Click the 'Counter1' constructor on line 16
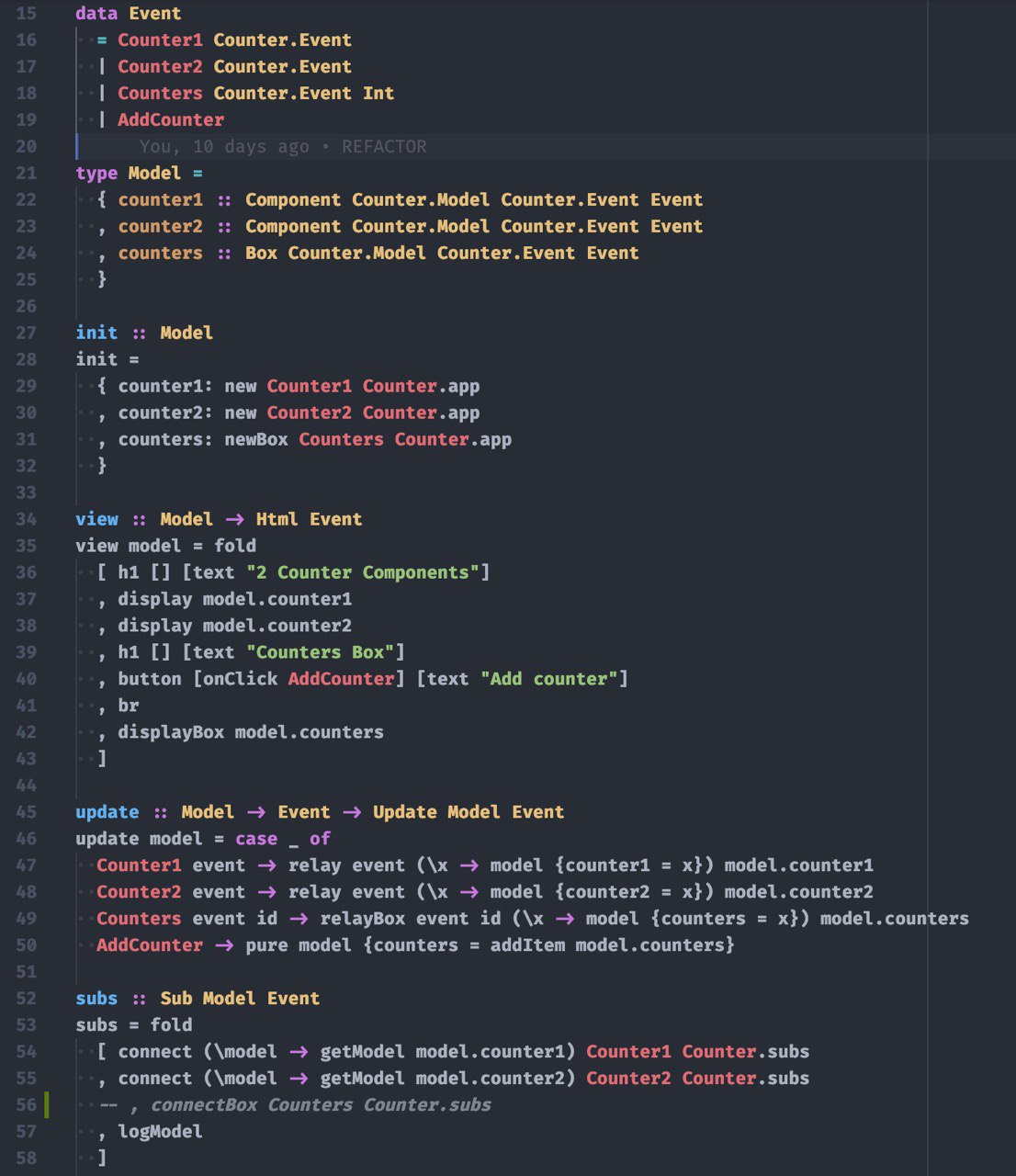This screenshot has width=1016, height=1176. (x=160, y=40)
